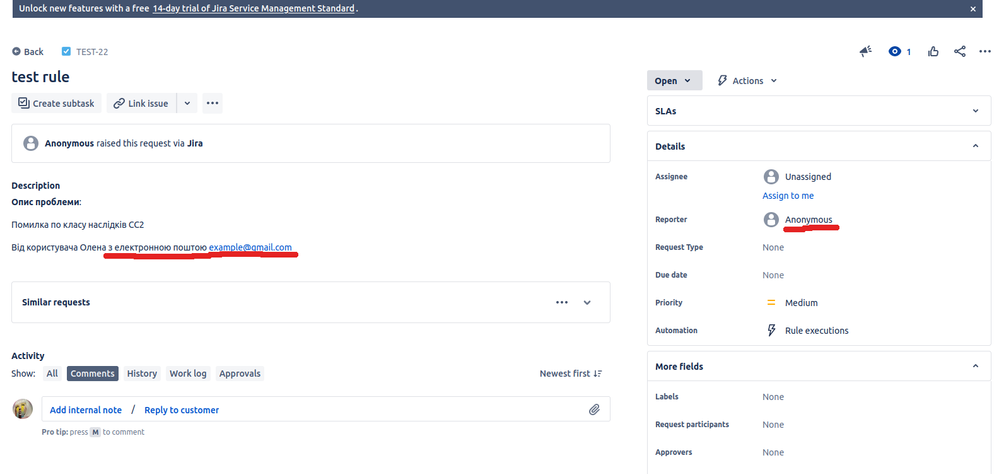The image size is (999, 474).
Task: Select the Comments activity tab
Action: (x=92, y=373)
